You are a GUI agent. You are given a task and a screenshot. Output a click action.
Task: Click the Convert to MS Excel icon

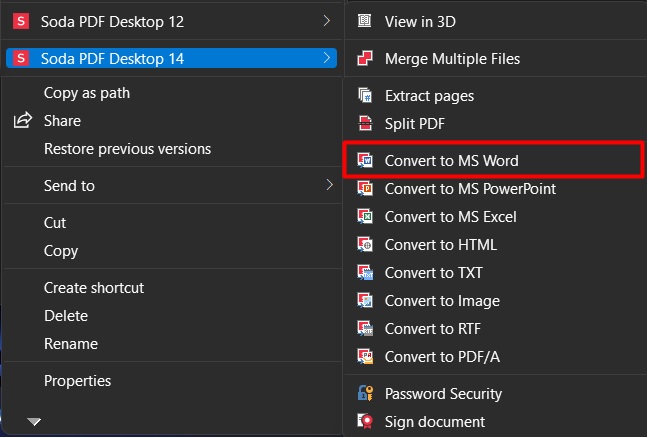point(365,217)
